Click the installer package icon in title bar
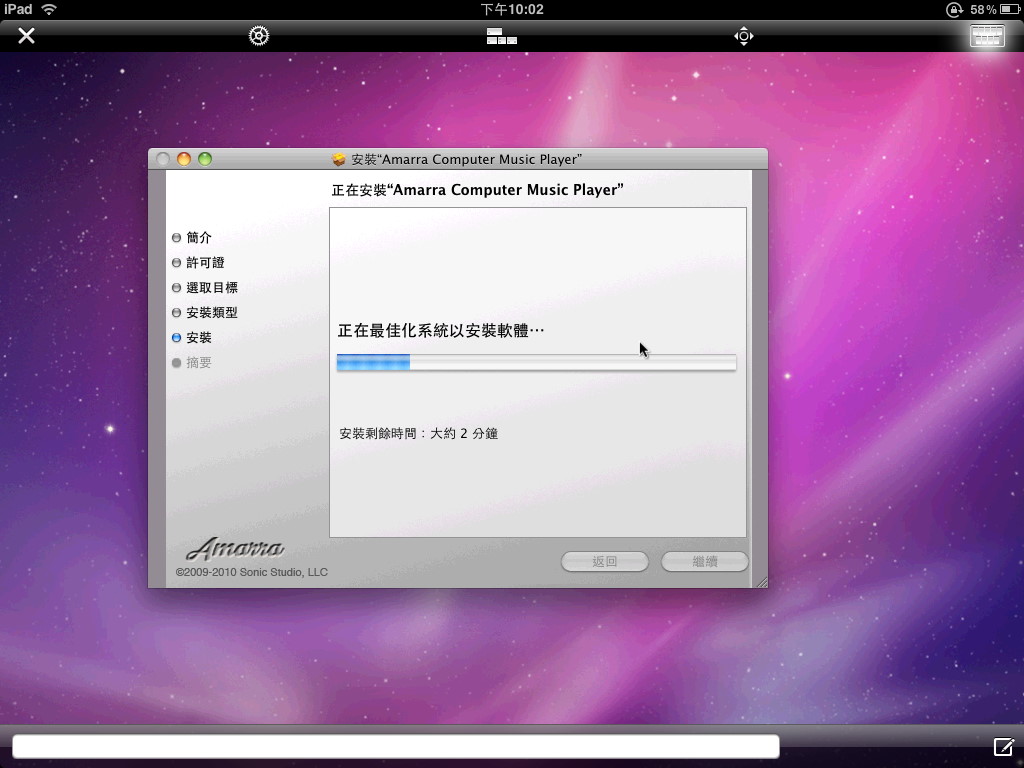1024x768 pixels. pos(339,159)
